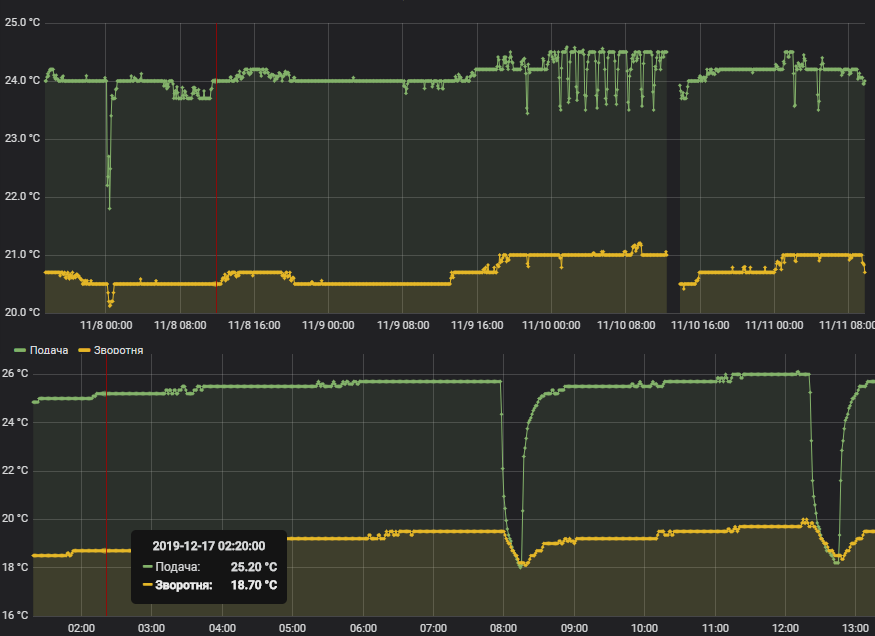Click the 06:00 time label on the lower chart
The width and height of the screenshot is (875, 636).
363,629
